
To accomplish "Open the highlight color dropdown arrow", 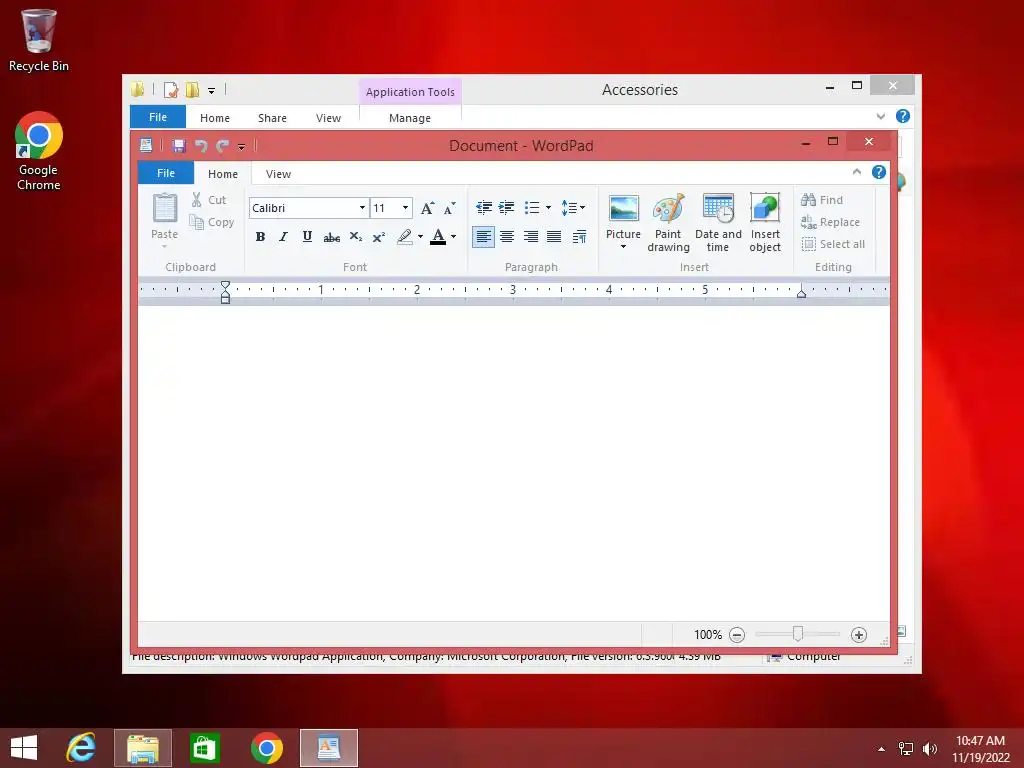I will (420, 236).
